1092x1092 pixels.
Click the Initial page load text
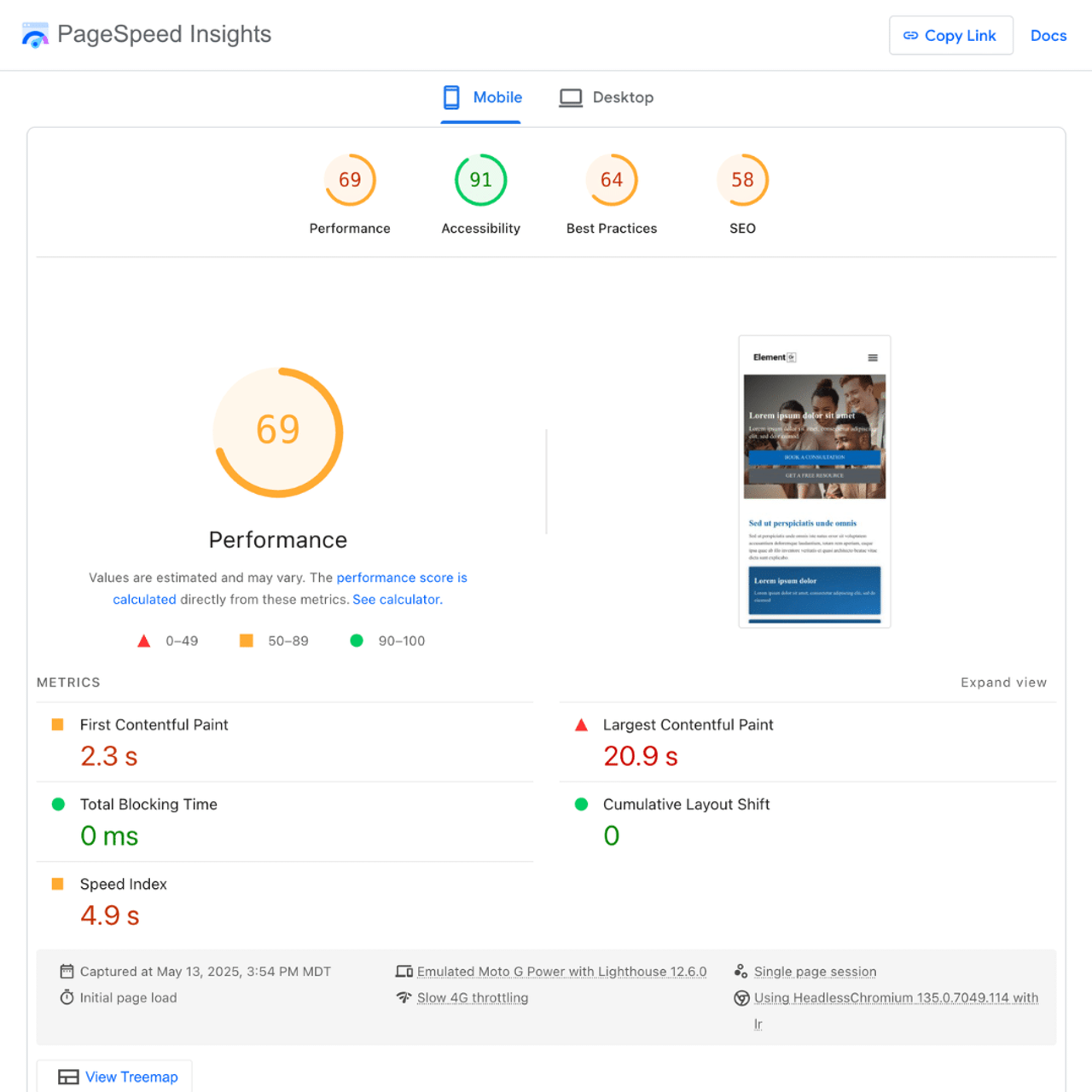point(128,998)
